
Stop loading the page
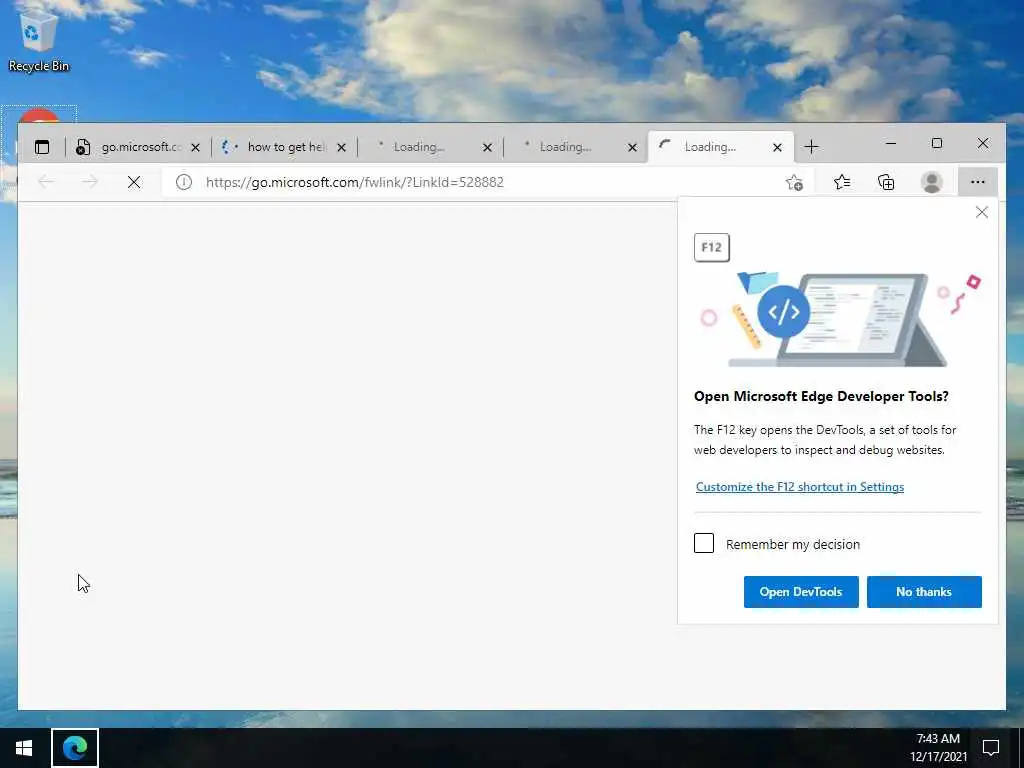134,182
